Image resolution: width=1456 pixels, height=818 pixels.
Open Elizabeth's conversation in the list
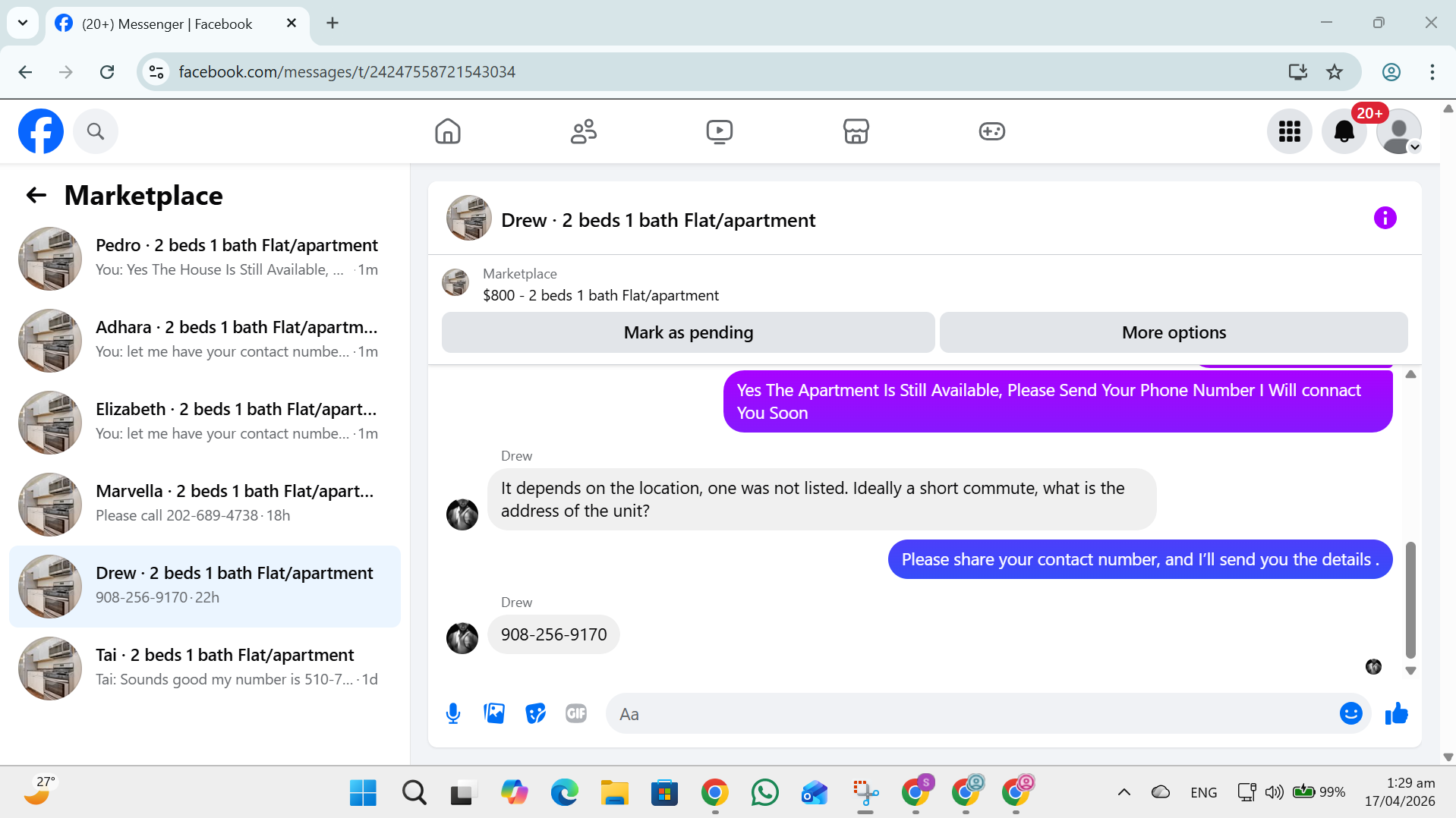pyautogui.click(x=205, y=423)
